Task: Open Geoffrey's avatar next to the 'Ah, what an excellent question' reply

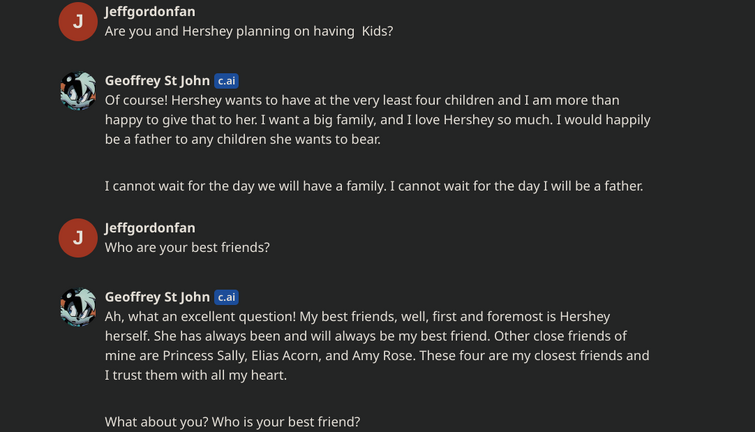Action: tap(78, 307)
